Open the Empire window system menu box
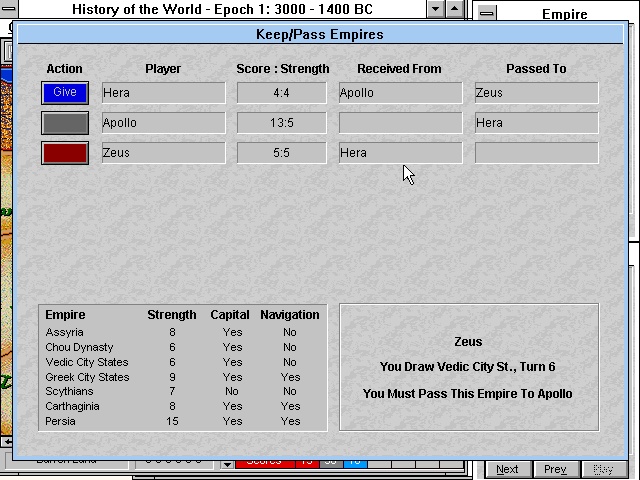This screenshot has height=480, width=640. pos(486,14)
